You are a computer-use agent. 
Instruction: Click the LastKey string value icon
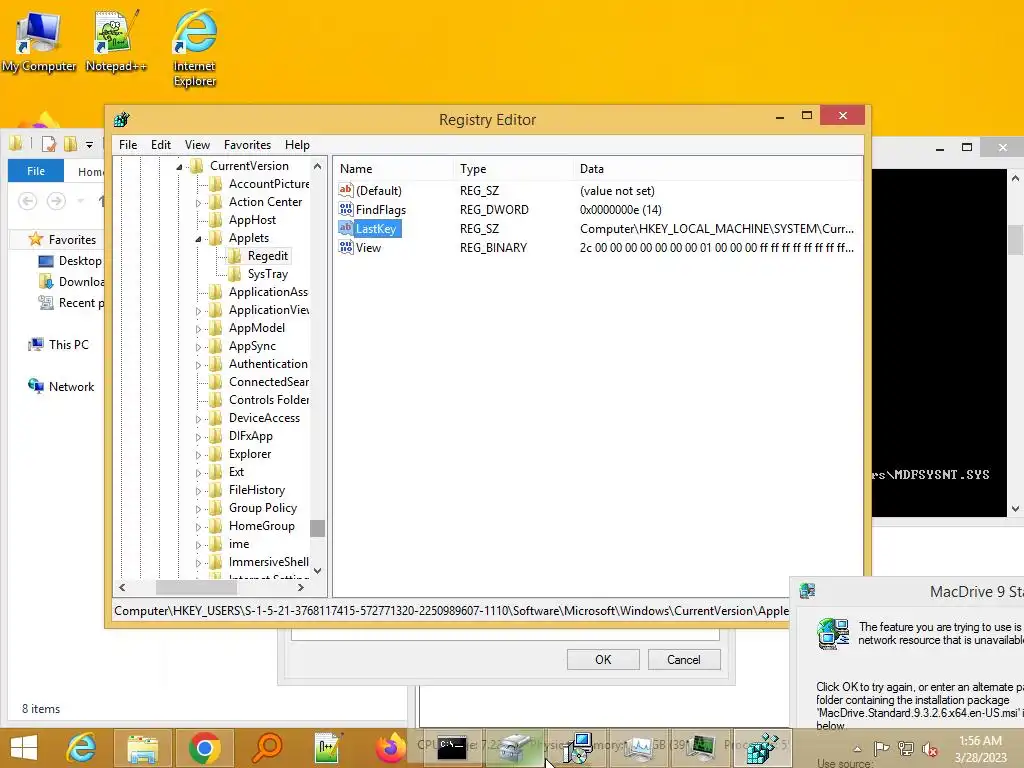point(345,228)
